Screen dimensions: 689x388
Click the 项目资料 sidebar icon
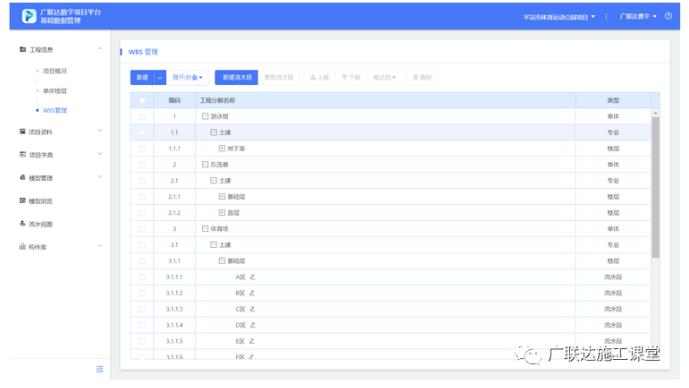[22, 131]
